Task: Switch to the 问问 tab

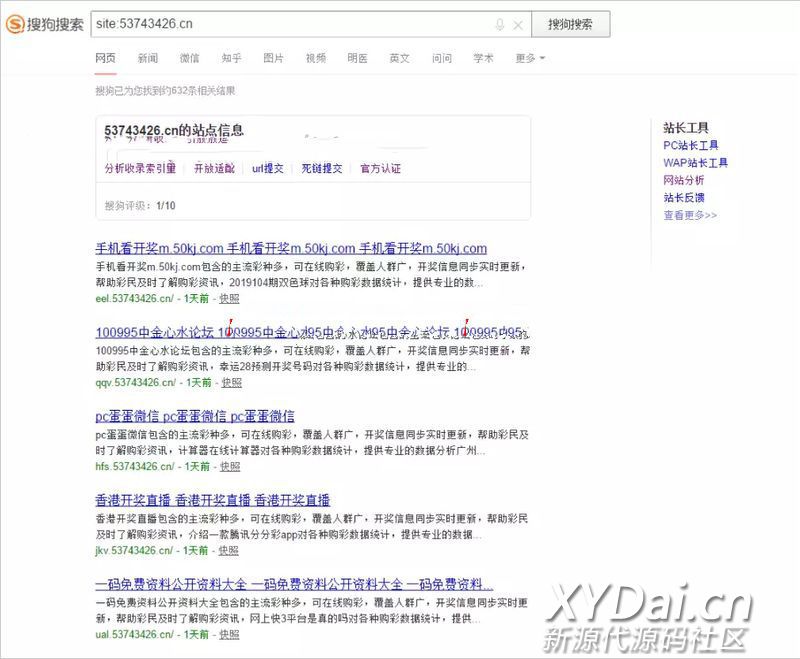Action: [x=441, y=58]
